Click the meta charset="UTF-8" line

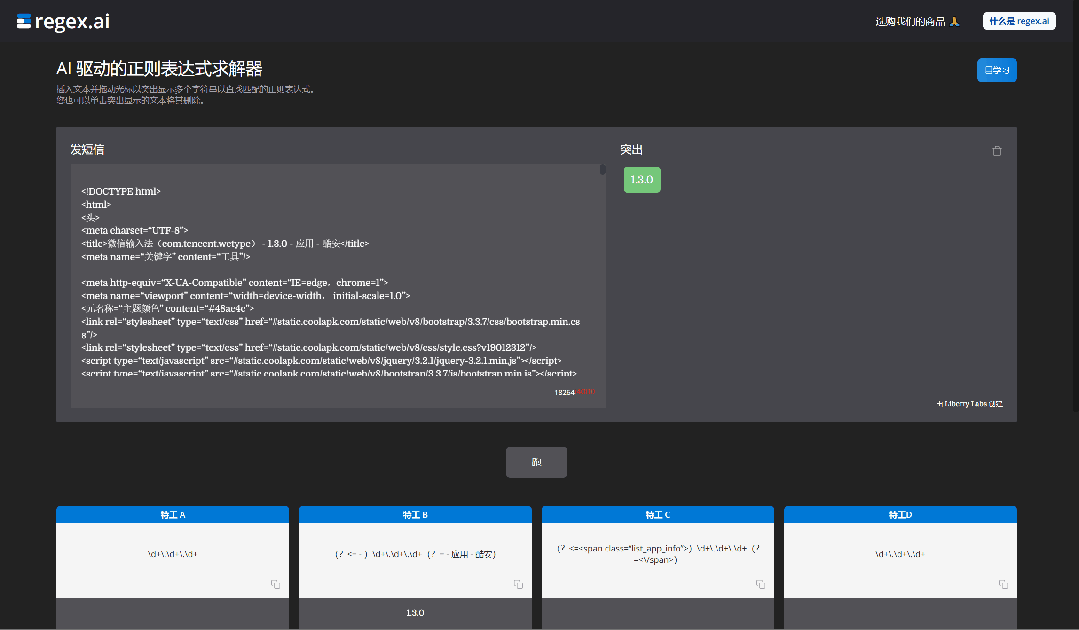(x=134, y=230)
